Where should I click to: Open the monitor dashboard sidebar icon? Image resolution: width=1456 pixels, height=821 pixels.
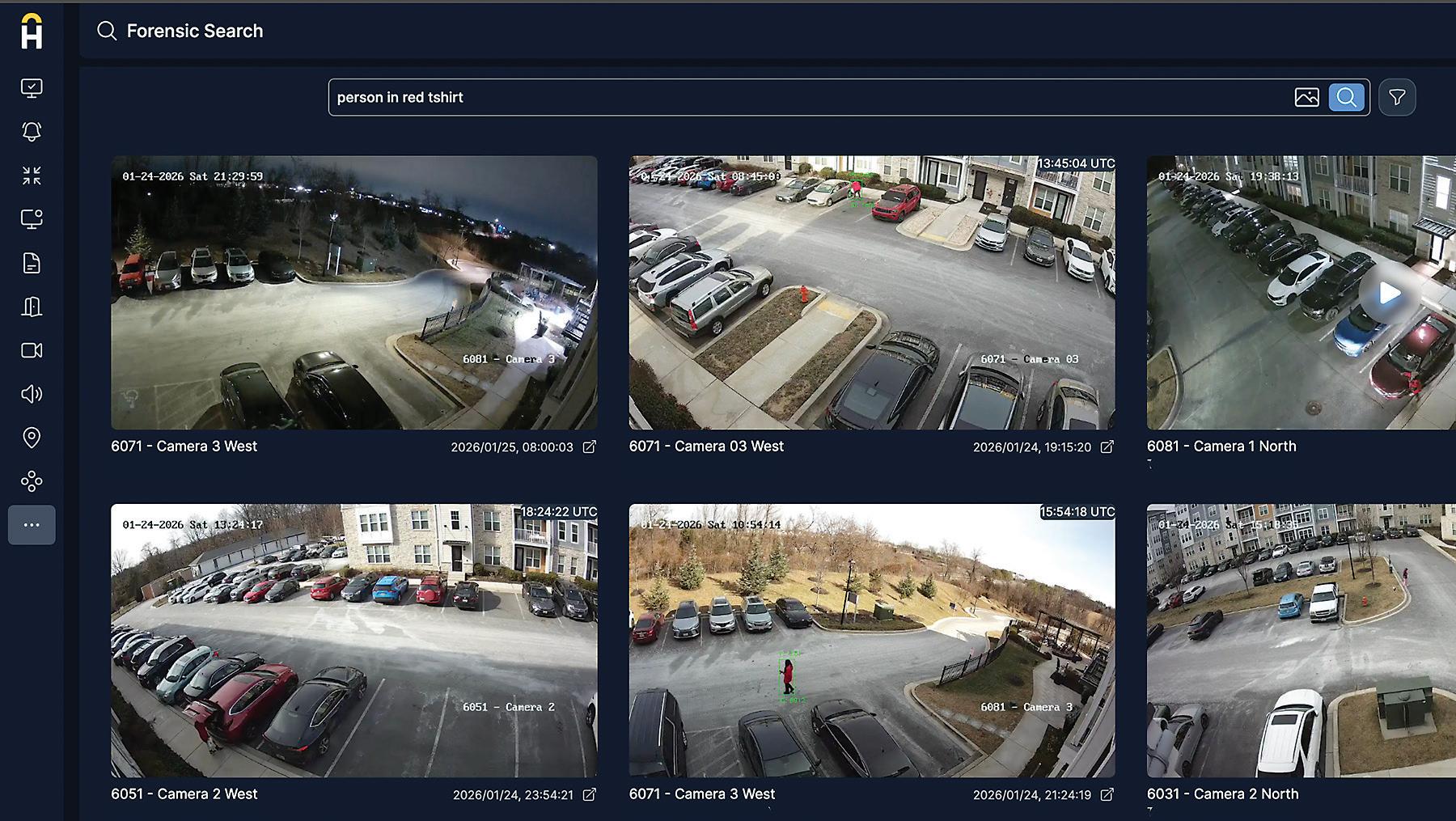pyautogui.click(x=32, y=88)
